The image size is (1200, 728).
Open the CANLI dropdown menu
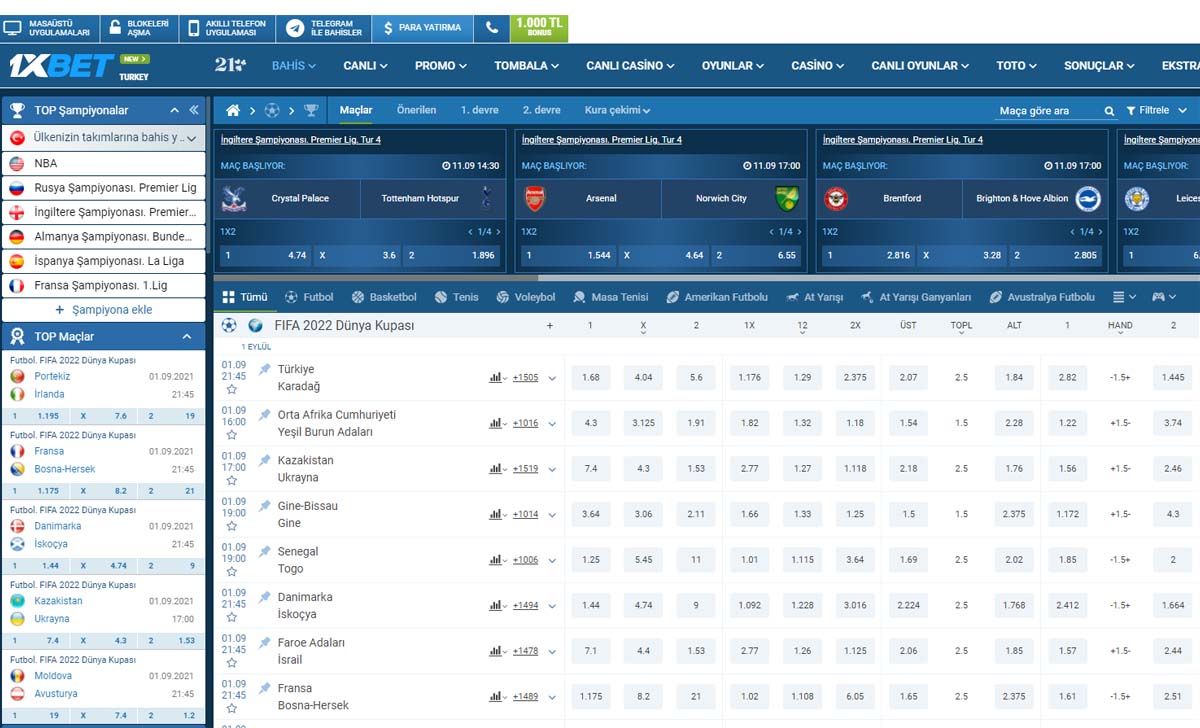tap(365, 66)
